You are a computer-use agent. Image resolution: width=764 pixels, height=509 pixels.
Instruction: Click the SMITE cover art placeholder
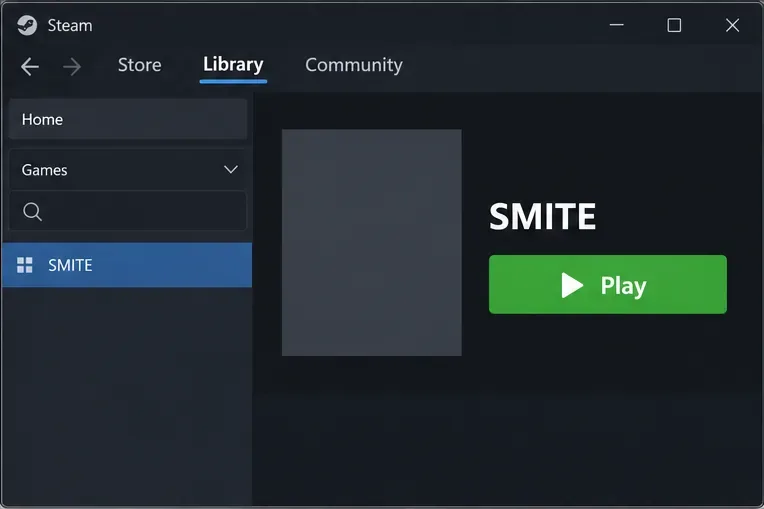click(372, 243)
